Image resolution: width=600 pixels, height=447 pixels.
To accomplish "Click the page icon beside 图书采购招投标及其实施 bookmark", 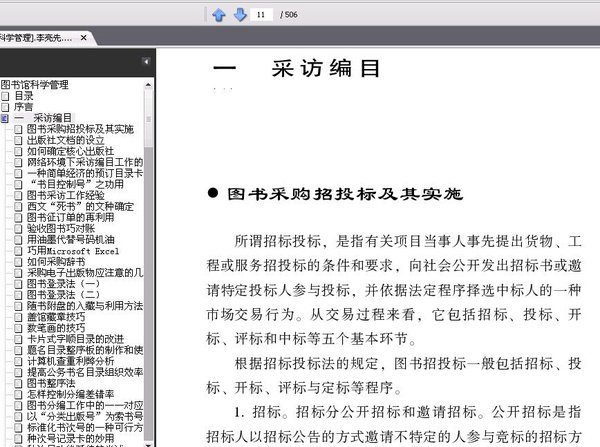I will coord(18,129).
